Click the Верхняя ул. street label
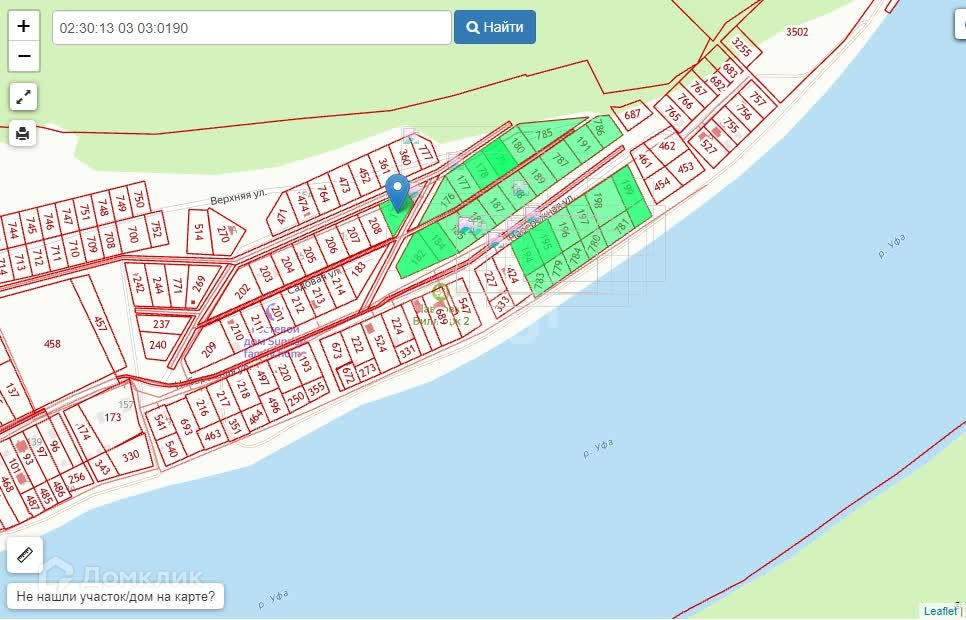966x620 pixels. pyautogui.click(x=238, y=197)
